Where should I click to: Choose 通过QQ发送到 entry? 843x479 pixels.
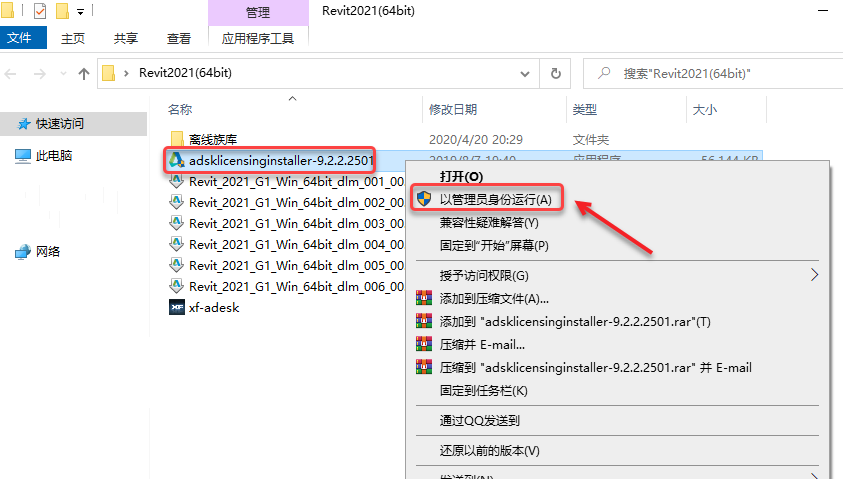tap(480, 420)
